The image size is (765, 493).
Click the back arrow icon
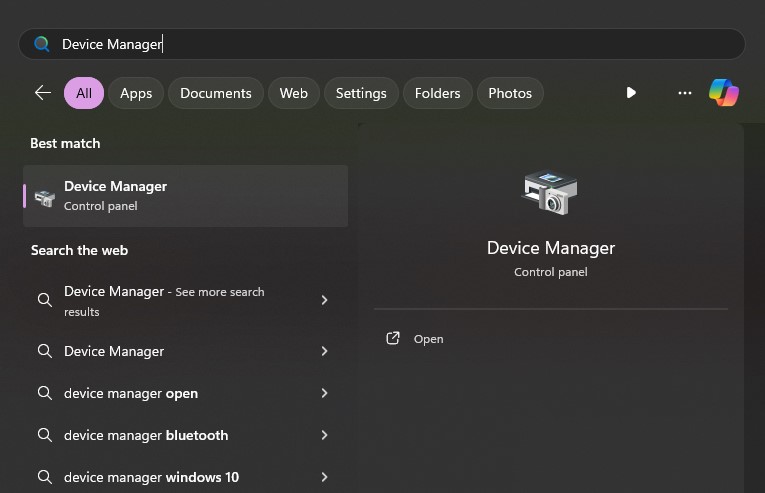point(43,93)
